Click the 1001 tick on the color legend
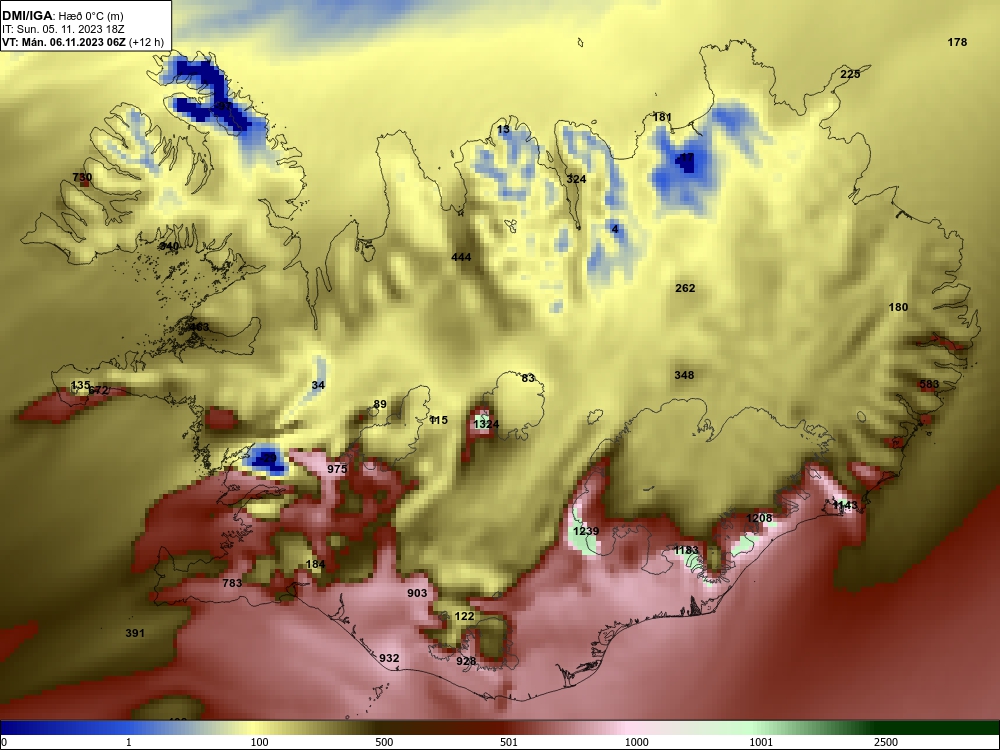The height and width of the screenshot is (750, 1000). coord(761,742)
